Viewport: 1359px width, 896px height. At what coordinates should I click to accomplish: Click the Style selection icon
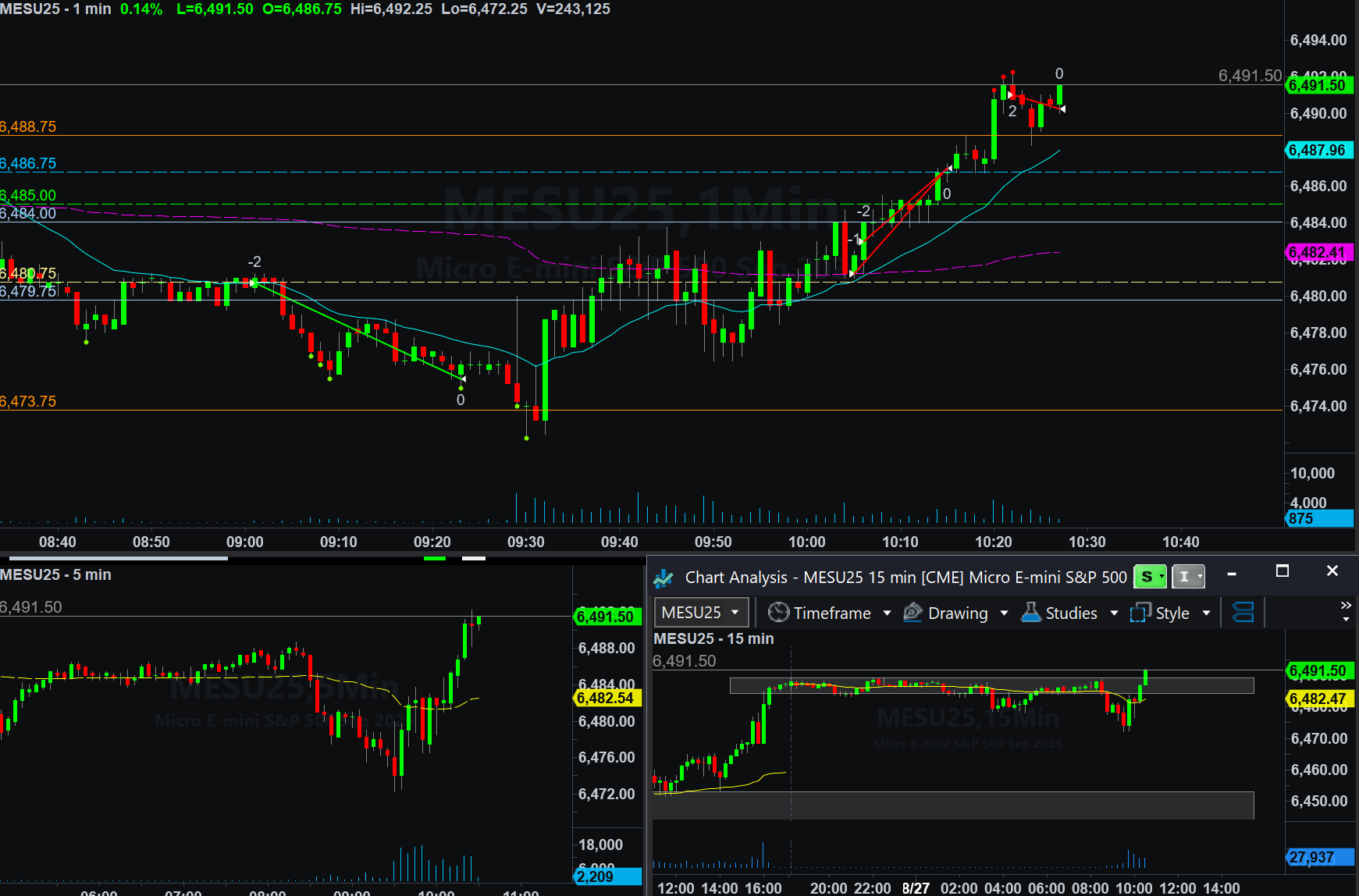1140,613
